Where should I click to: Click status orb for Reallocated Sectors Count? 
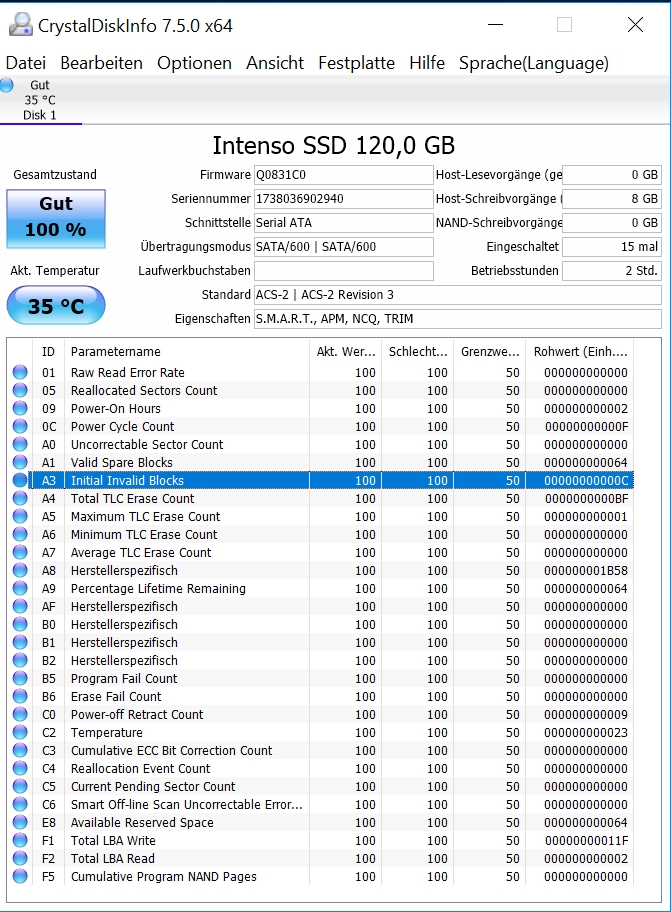(x=20, y=390)
